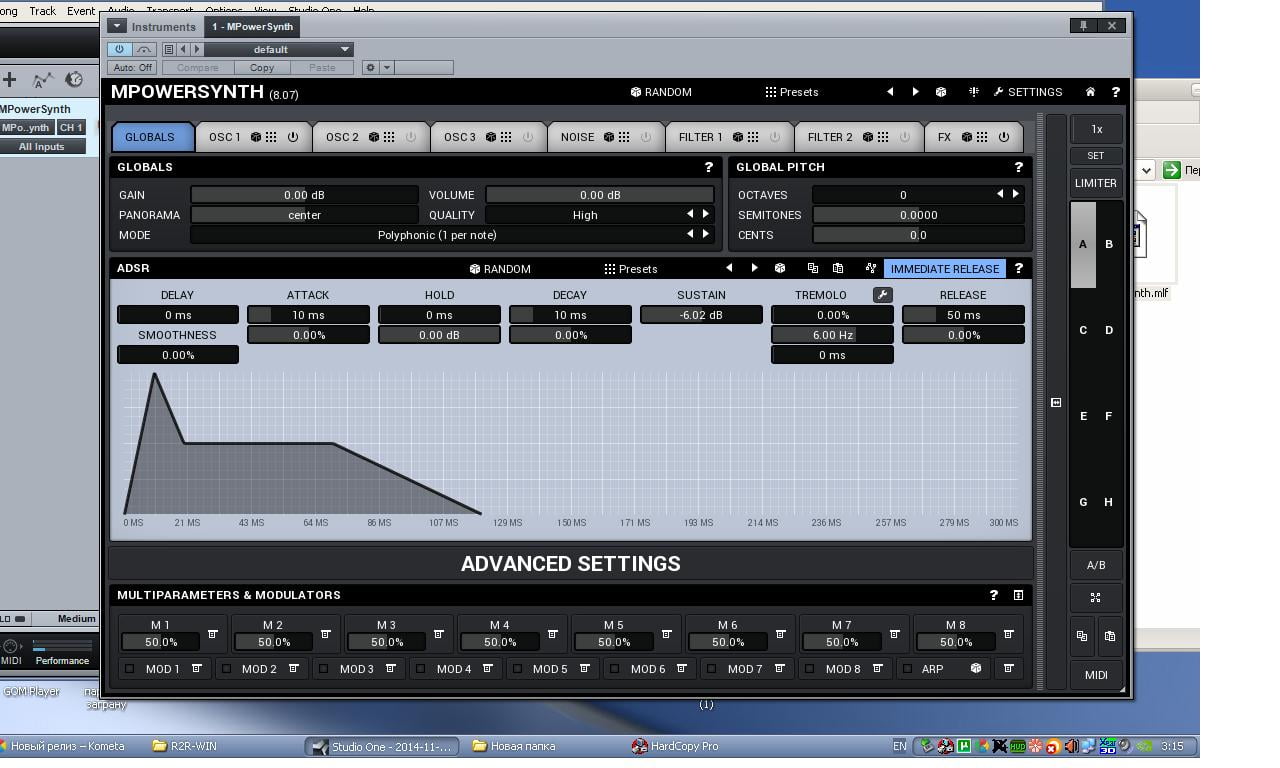
Task: Click the home icon in header
Action: tap(1090, 92)
